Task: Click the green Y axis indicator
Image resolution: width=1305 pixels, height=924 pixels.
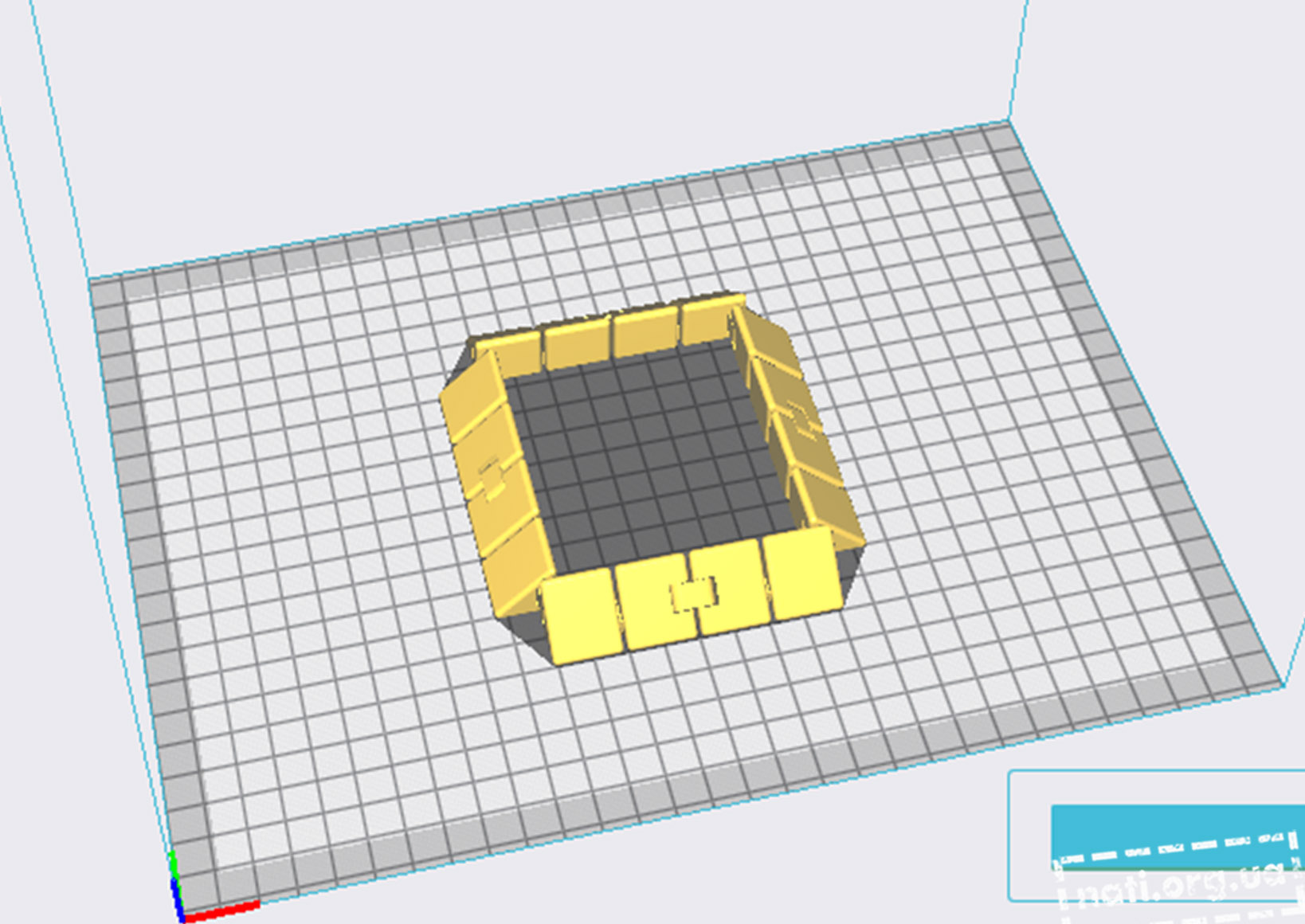Action: pos(172,865)
